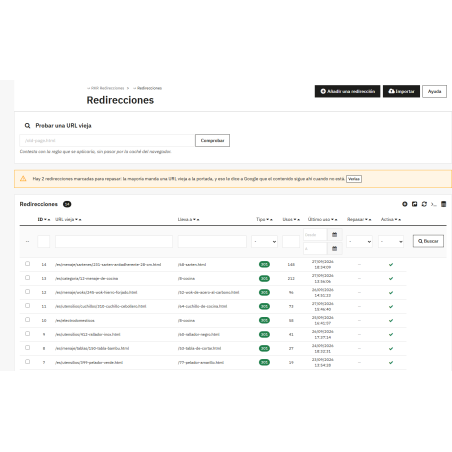This screenshot has width=452, height=452.
Task: Select the checkbox for redirect ID 8
Action: (27, 348)
